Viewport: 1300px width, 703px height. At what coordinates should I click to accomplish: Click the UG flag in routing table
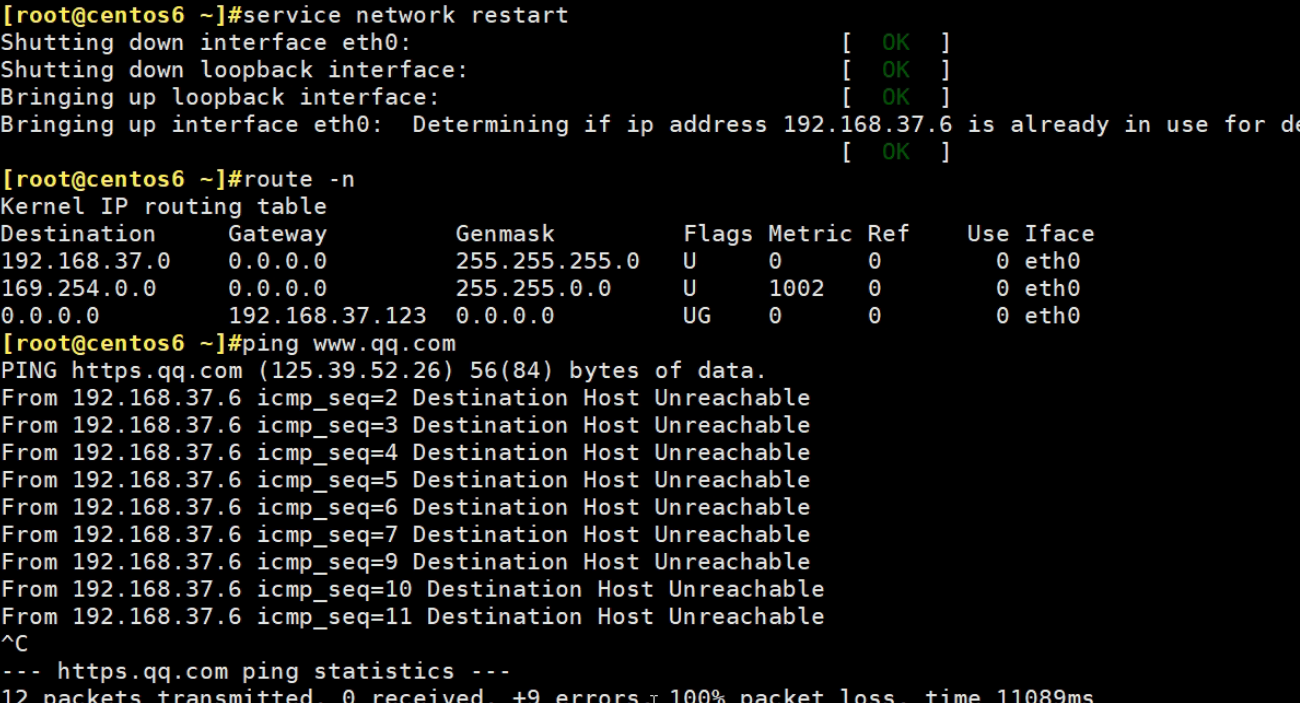[697, 316]
